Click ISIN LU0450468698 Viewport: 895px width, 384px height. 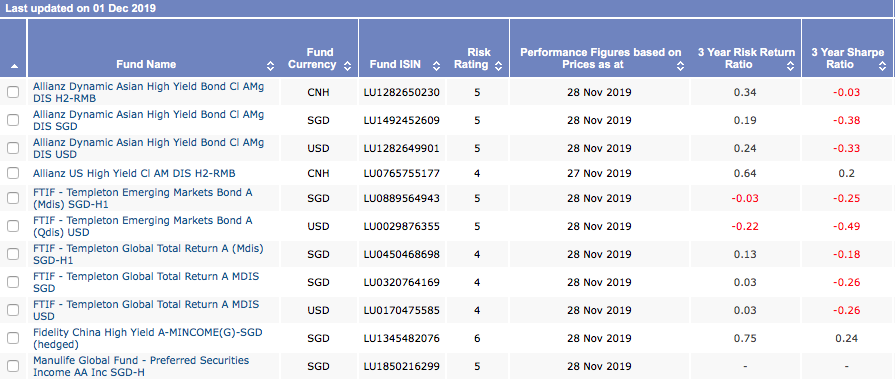[x=401, y=254]
